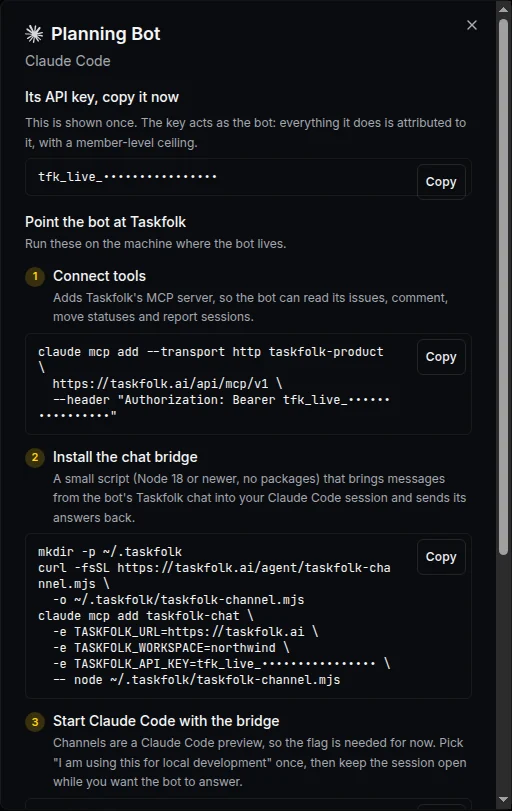
Task: Click the 'claude mcp add taskfolk-chat' line
Action: (146, 616)
